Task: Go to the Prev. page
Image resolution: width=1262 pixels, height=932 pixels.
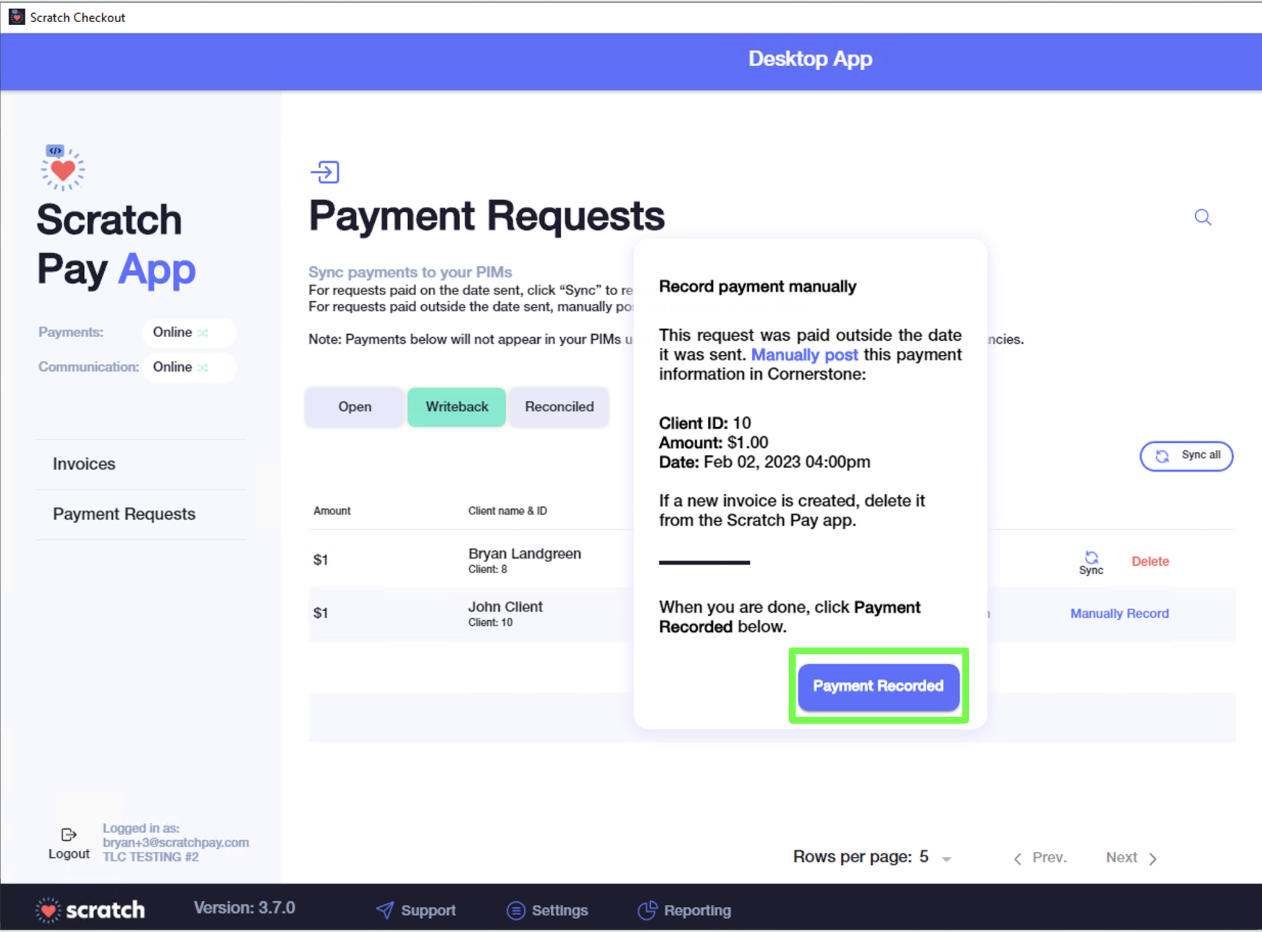Action: pyautogui.click(x=1040, y=858)
